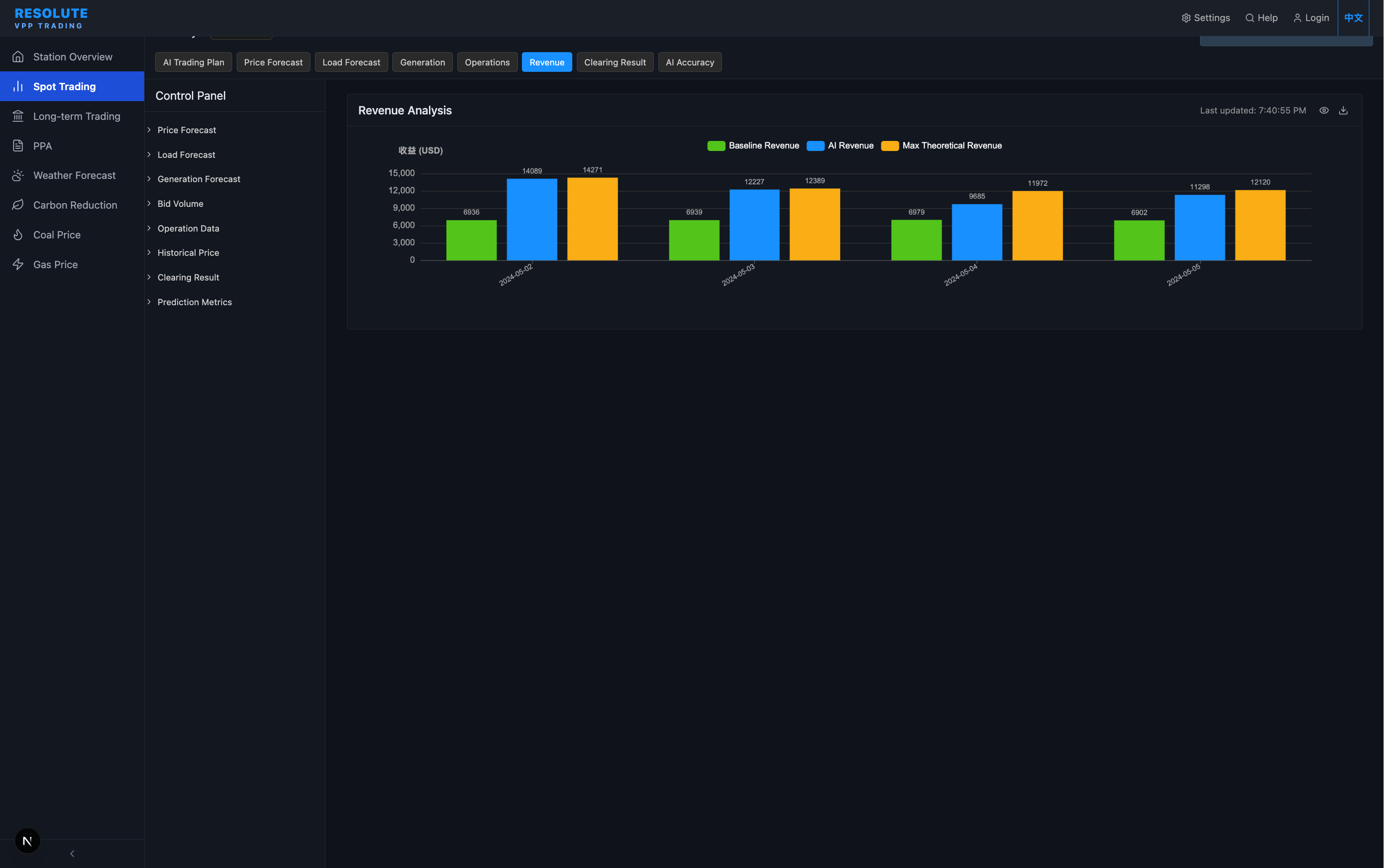Click the Next.js N badge icon
1384x868 pixels.
pyautogui.click(x=27, y=841)
